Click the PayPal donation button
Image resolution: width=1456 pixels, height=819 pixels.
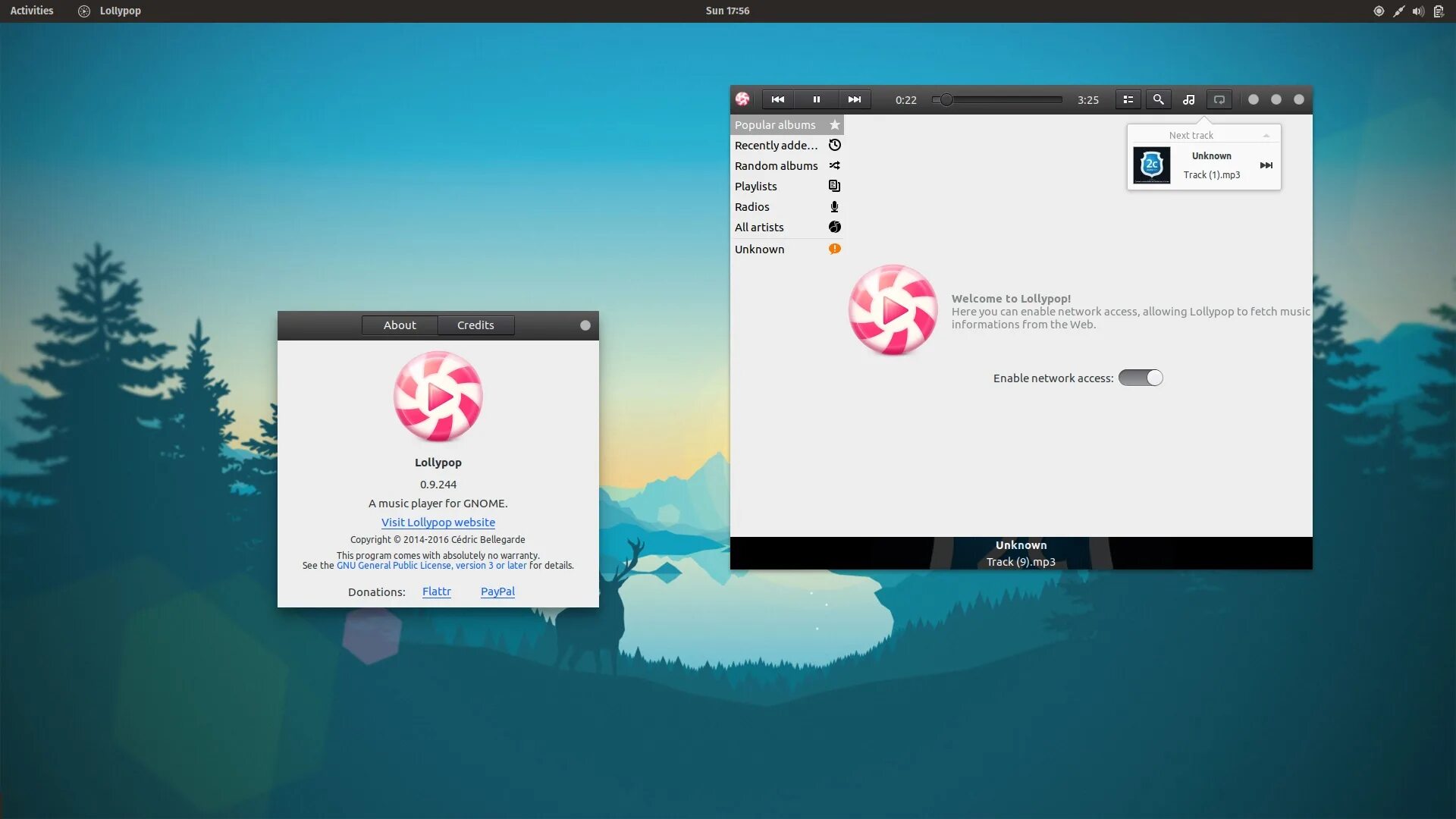pyautogui.click(x=497, y=591)
